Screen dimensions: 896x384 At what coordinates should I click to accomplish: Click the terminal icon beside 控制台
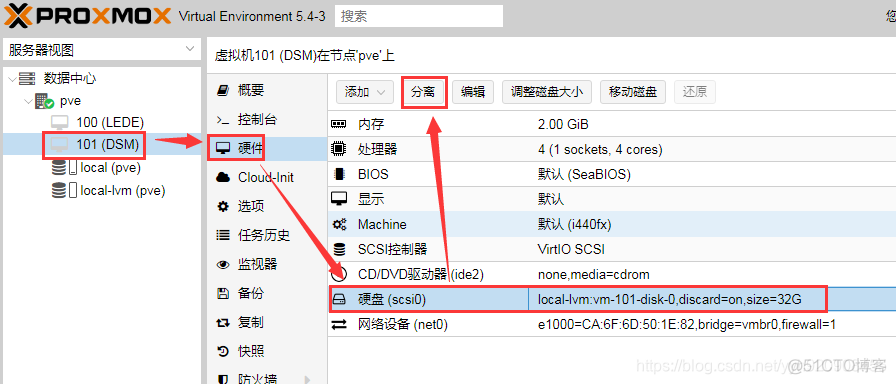223,120
